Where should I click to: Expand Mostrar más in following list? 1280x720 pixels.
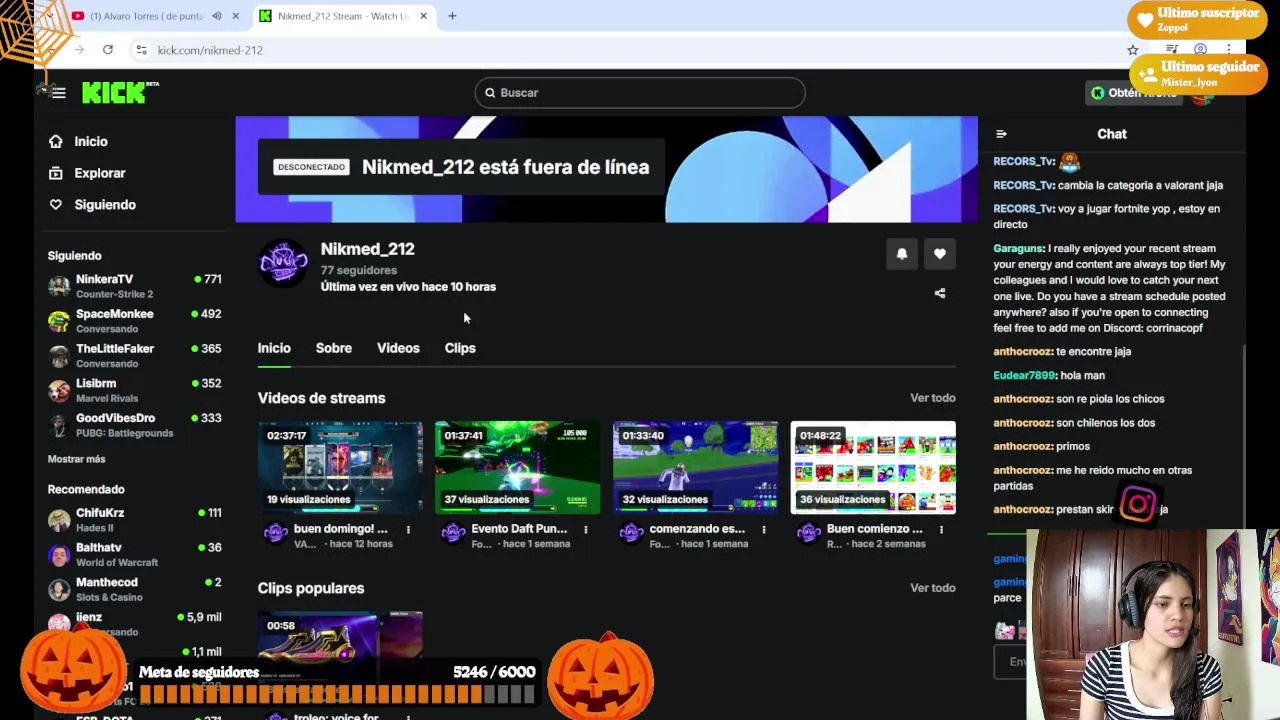pos(77,459)
